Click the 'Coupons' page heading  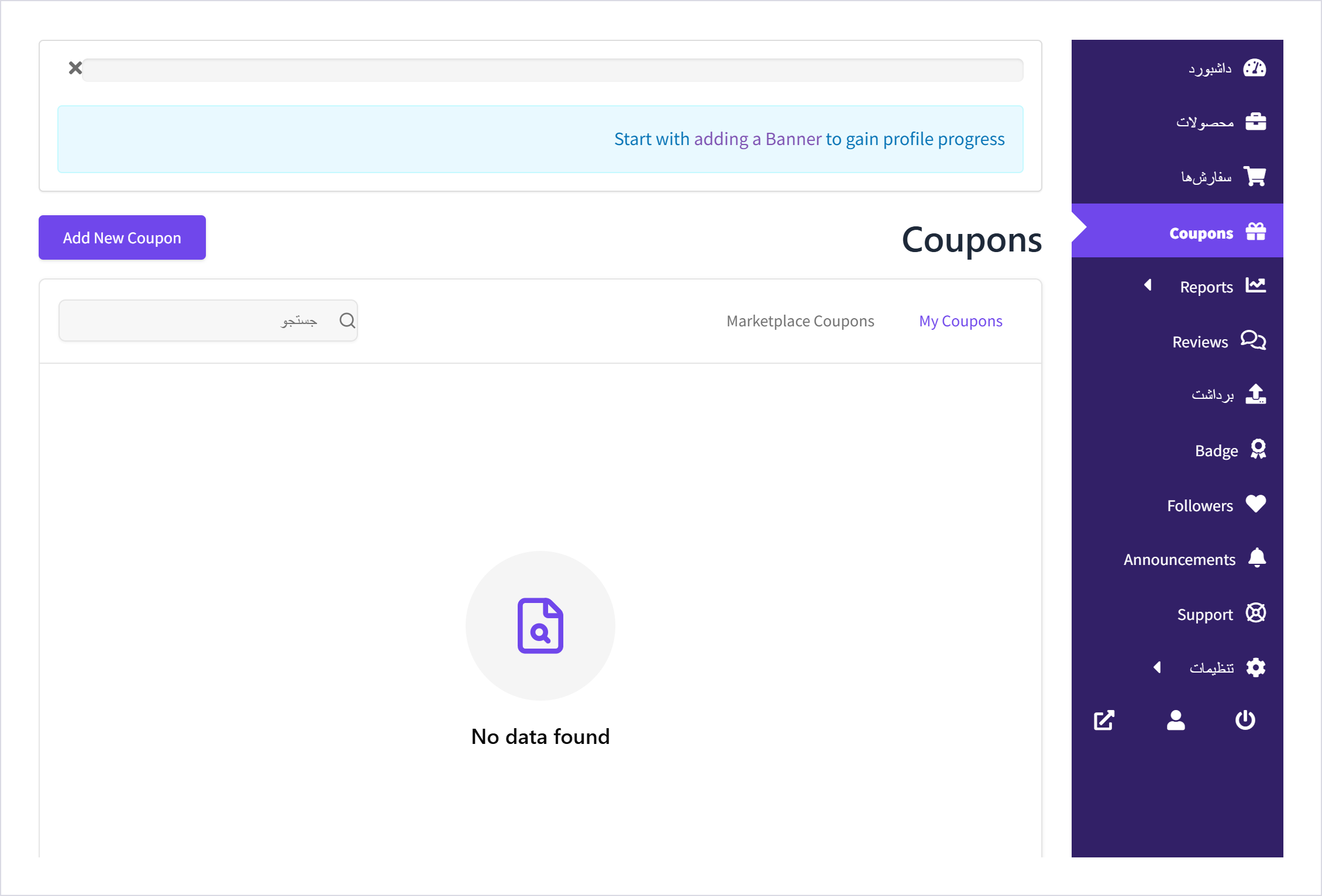(x=972, y=240)
